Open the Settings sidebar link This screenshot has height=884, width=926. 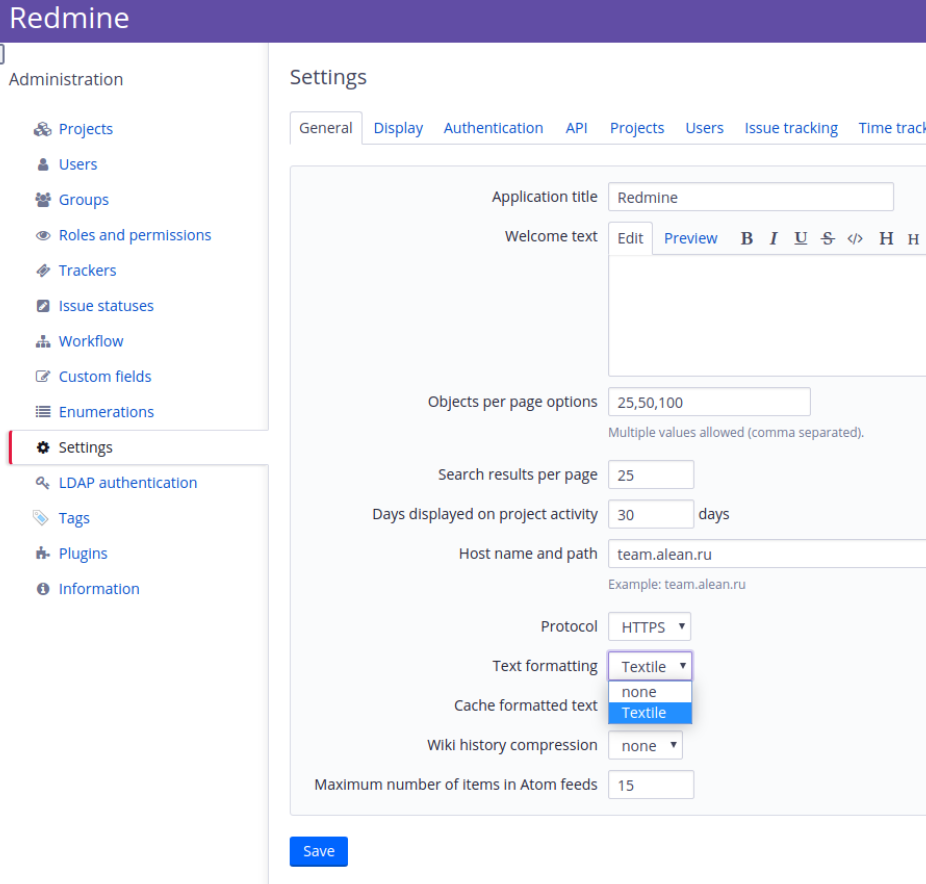click(86, 448)
